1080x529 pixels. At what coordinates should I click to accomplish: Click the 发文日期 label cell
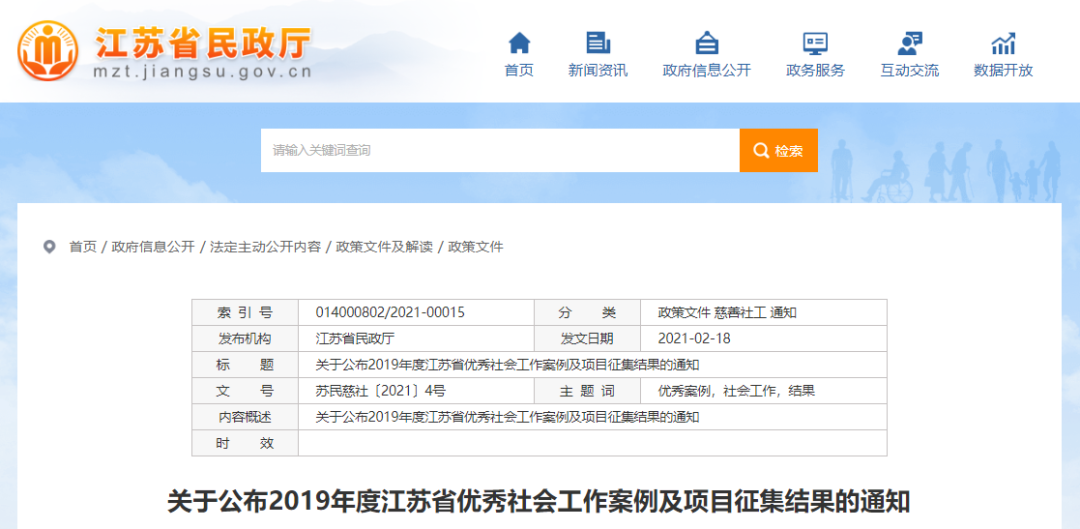point(587,339)
